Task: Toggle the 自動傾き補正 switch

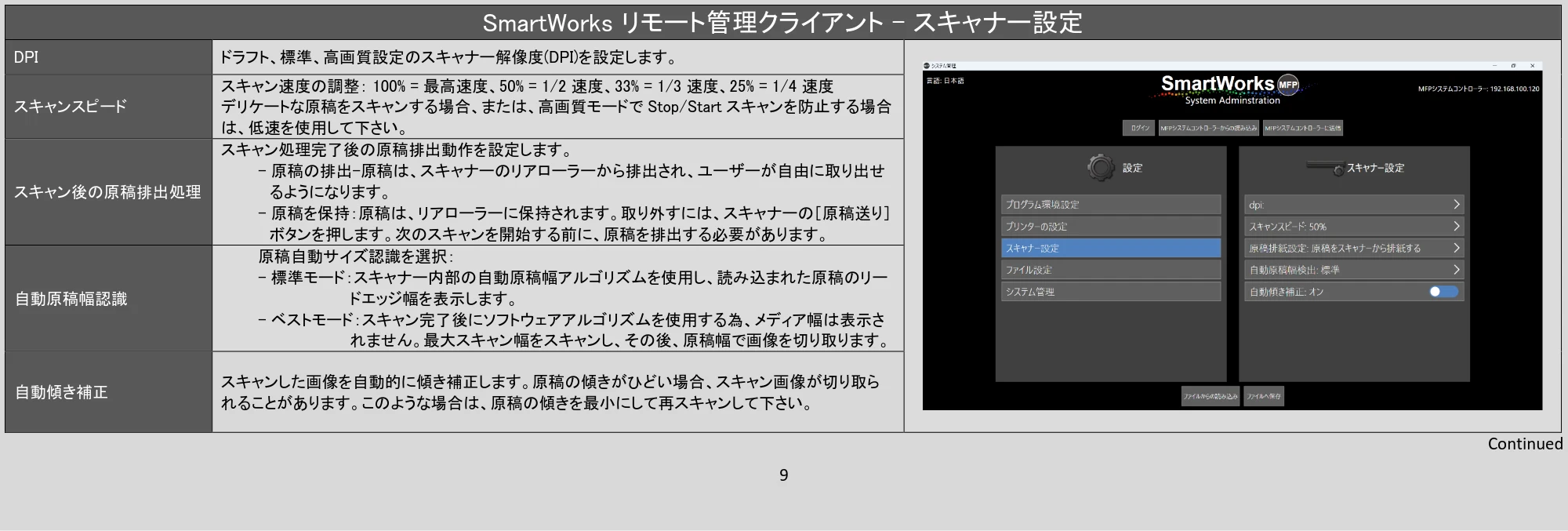Action: click(1443, 292)
